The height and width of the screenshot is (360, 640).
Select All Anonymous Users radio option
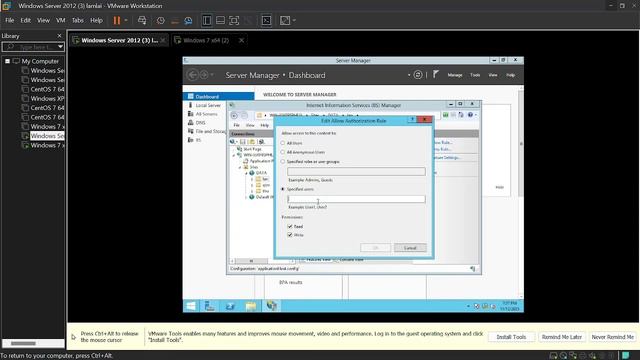click(x=282, y=152)
